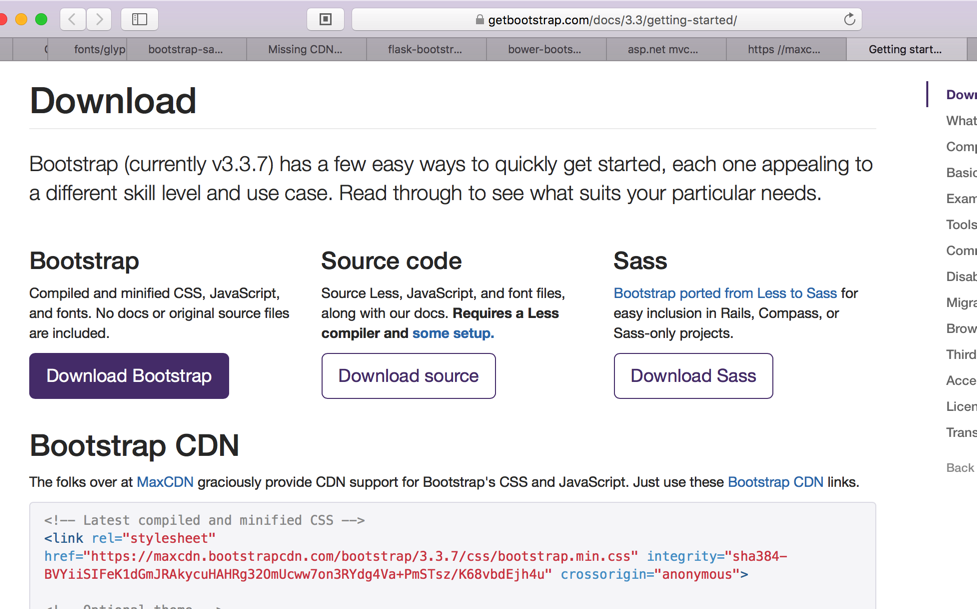Image resolution: width=977 pixels, height=609 pixels.
Task: Open the 'some setup.' link
Action: tap(453, 333)
